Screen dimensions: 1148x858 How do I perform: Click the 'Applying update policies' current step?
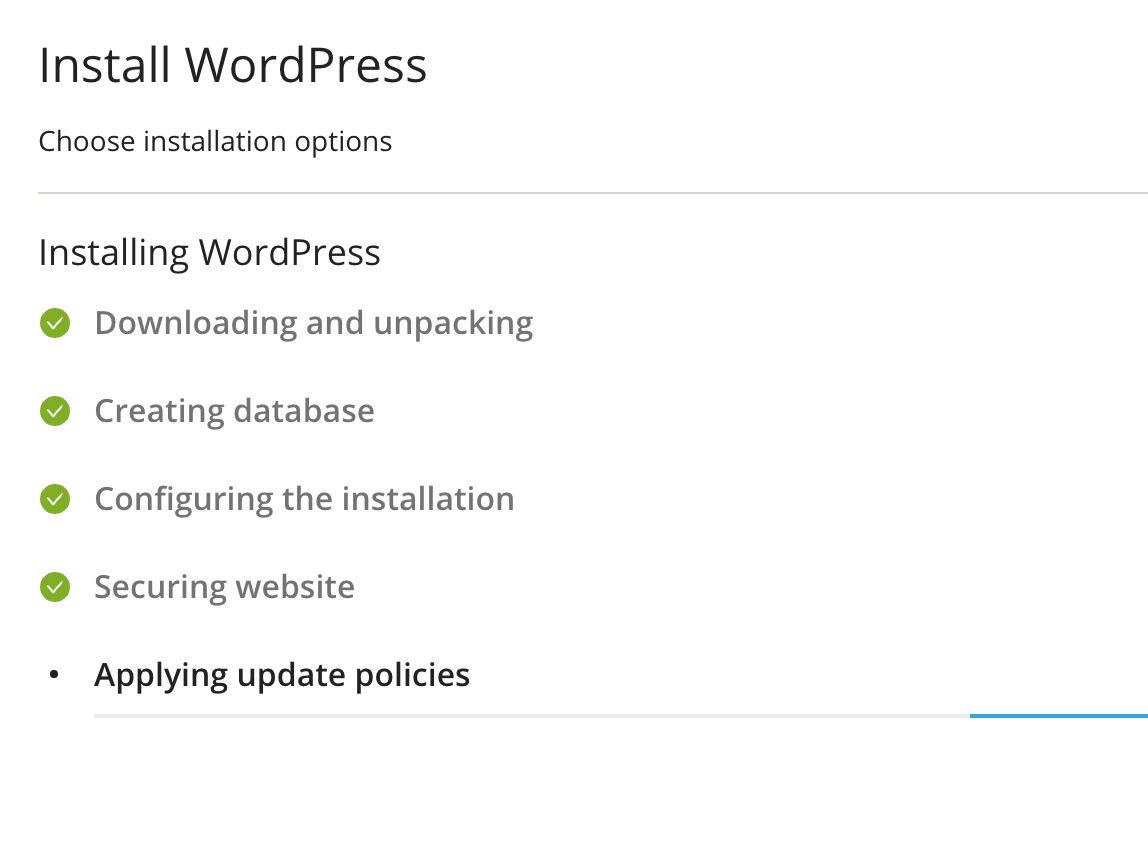pos(282,676)
